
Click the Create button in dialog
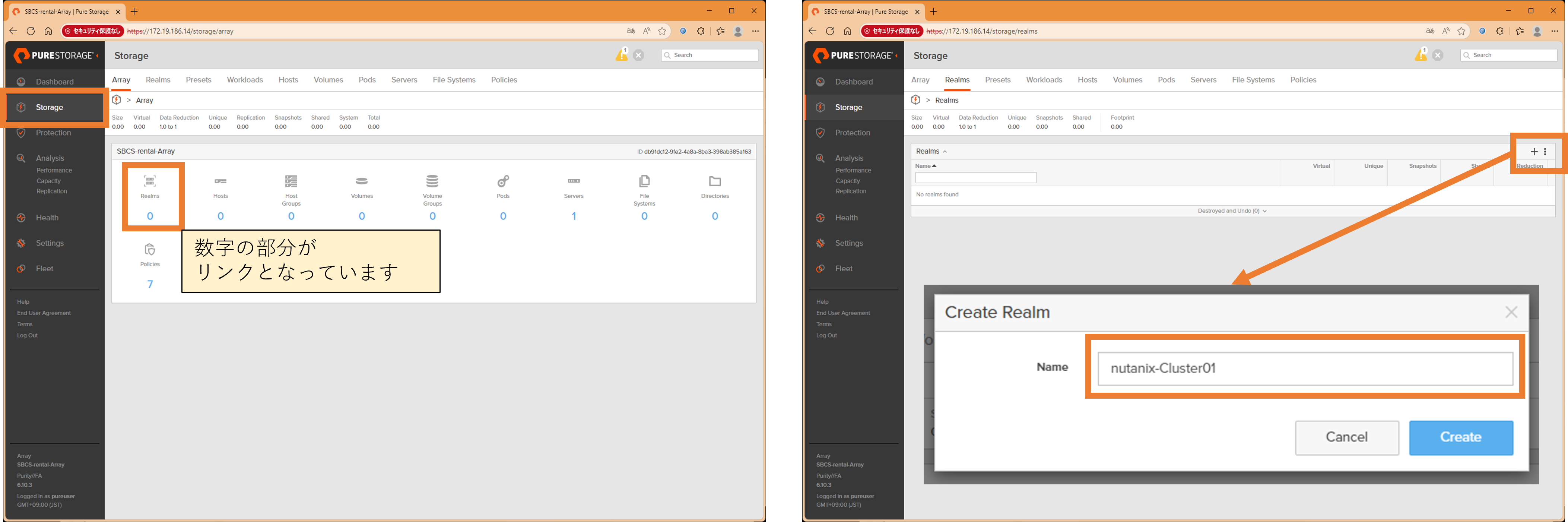pyautogui.click(x=1460, y=437)
